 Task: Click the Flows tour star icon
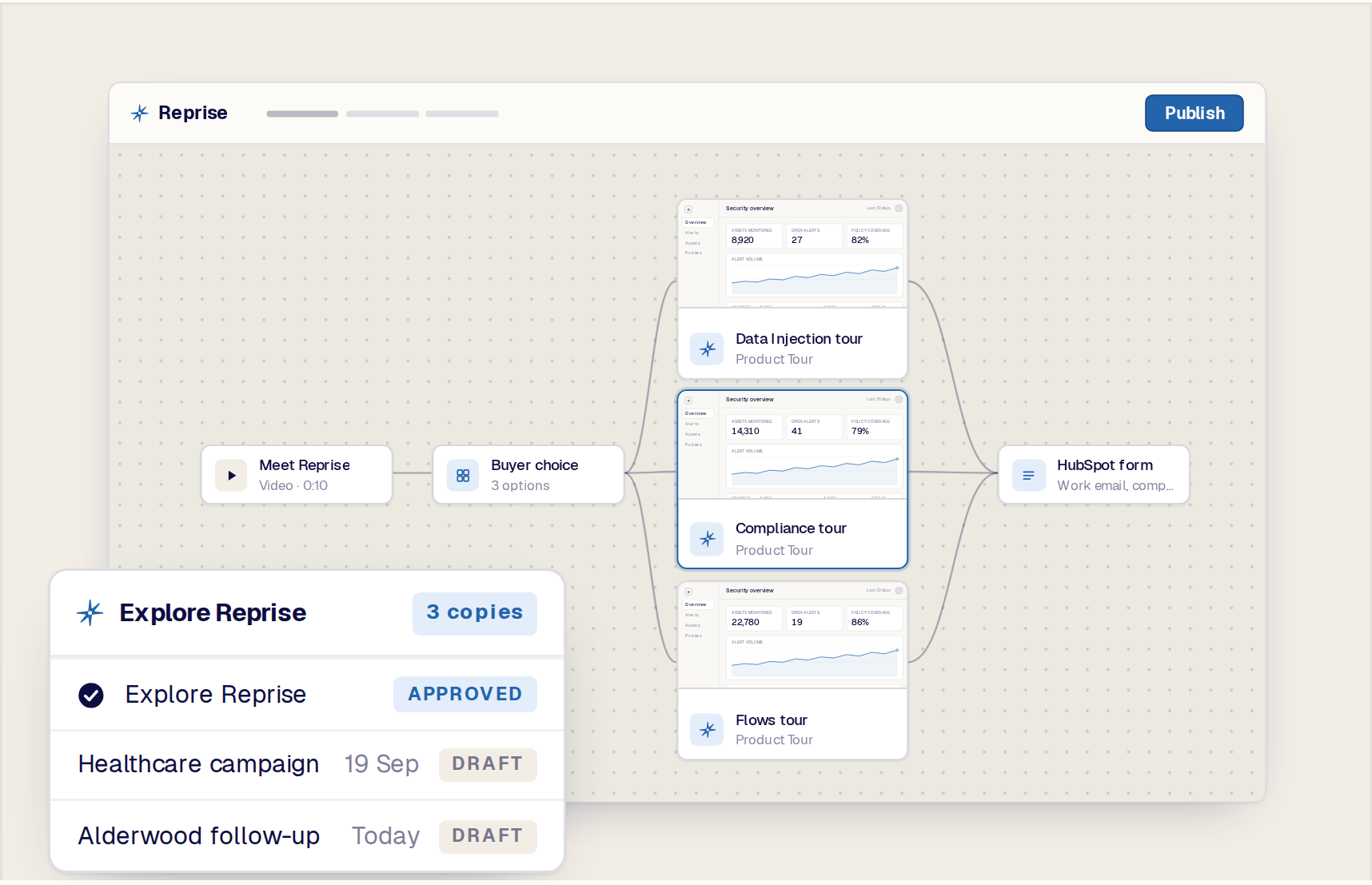[x=707, y=729]
